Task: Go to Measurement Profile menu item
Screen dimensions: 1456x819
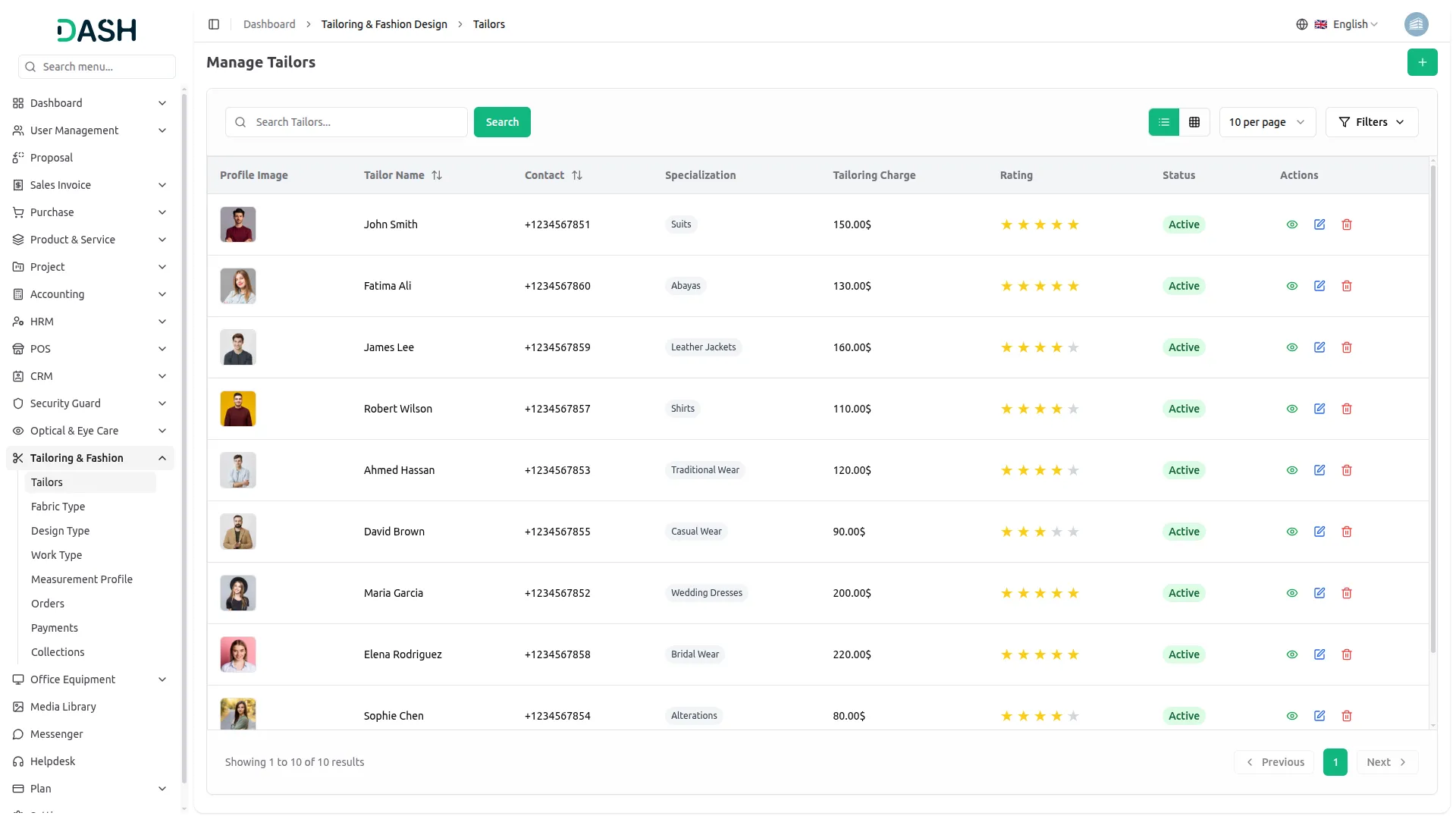Action: coord(82,579)
